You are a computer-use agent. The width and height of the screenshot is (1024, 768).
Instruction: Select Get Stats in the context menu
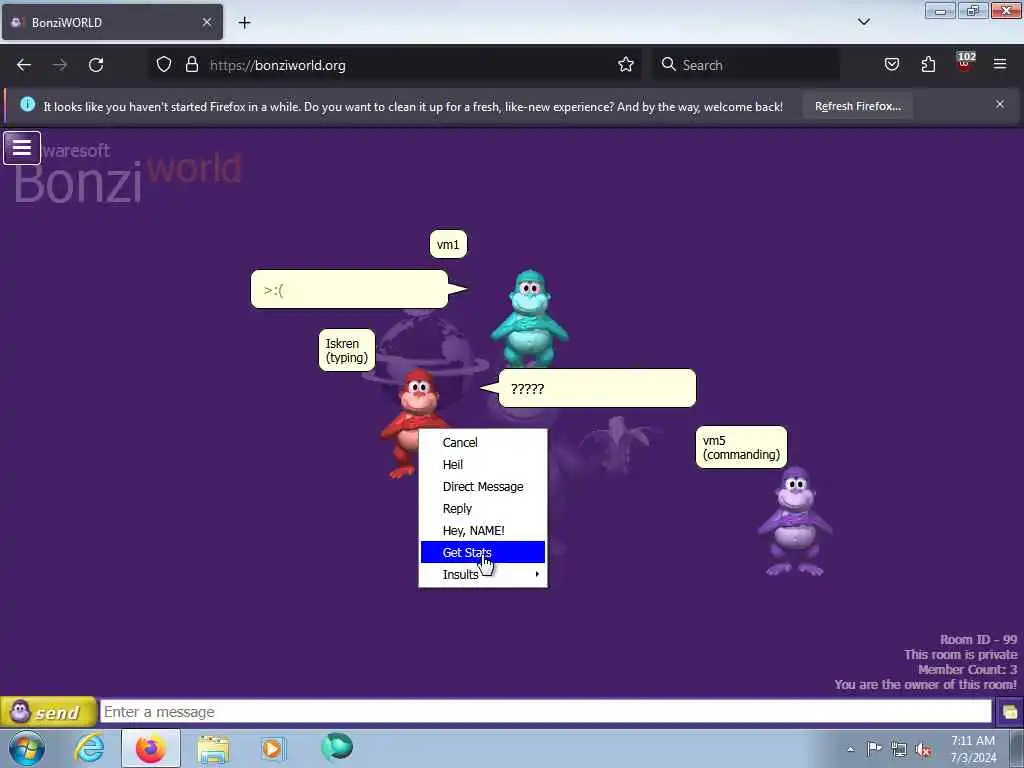[483, 552]
